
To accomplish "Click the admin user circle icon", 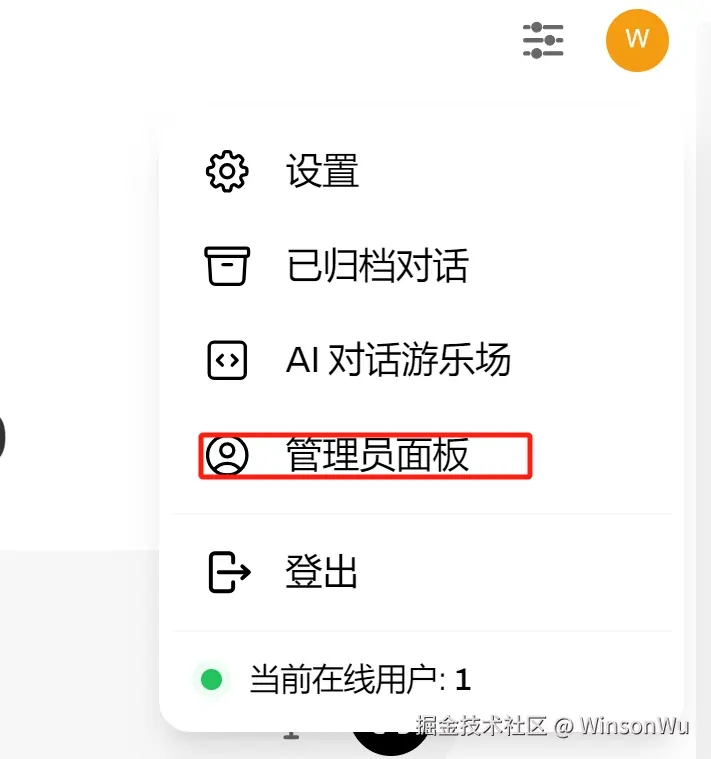I will click(227, 455).
